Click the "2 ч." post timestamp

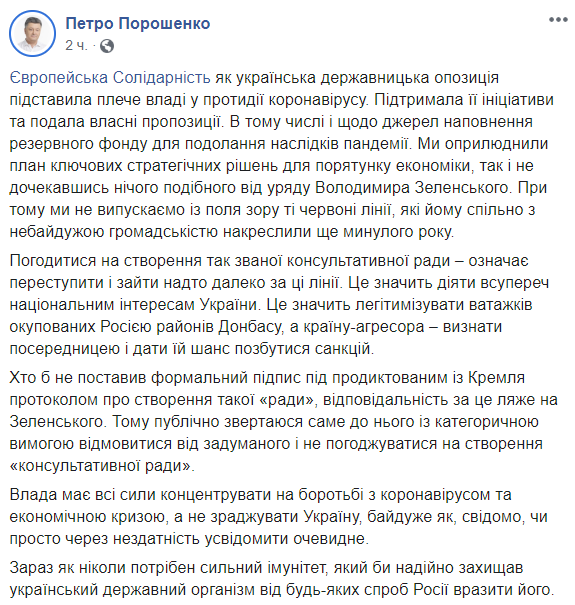click(76, 46)
